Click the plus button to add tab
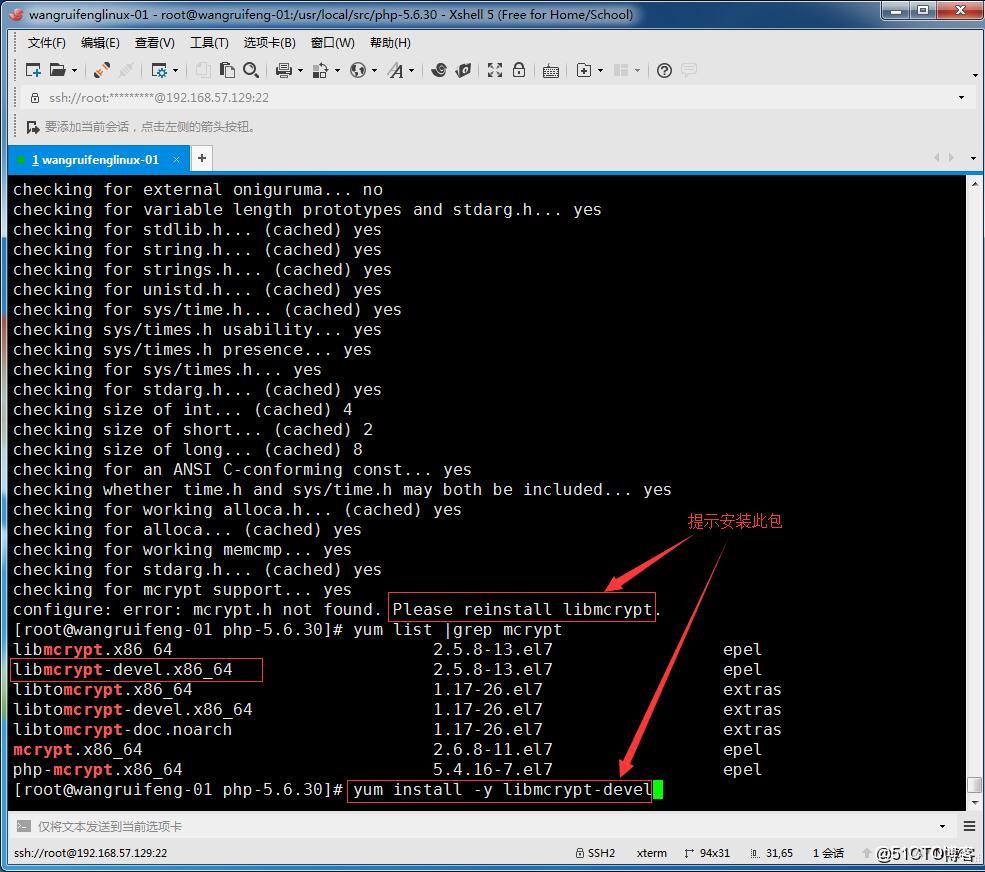The image size is (985, 872). (202, 158)
